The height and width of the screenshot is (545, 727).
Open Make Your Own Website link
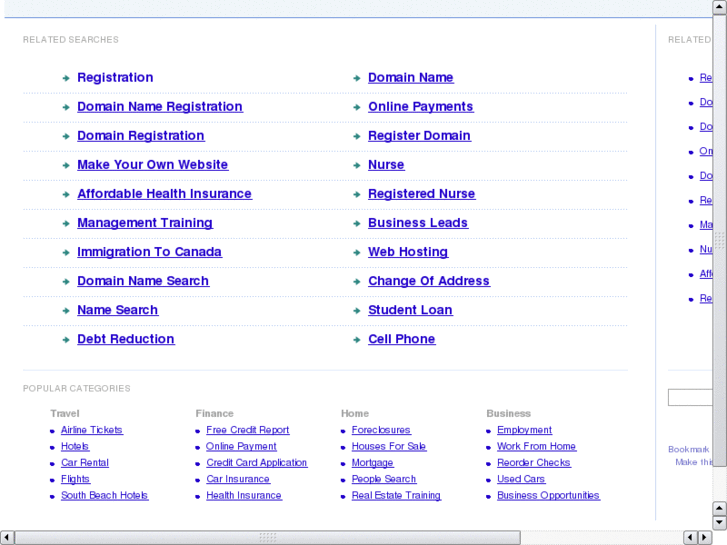pyautogui.click(x=153, y=165)
